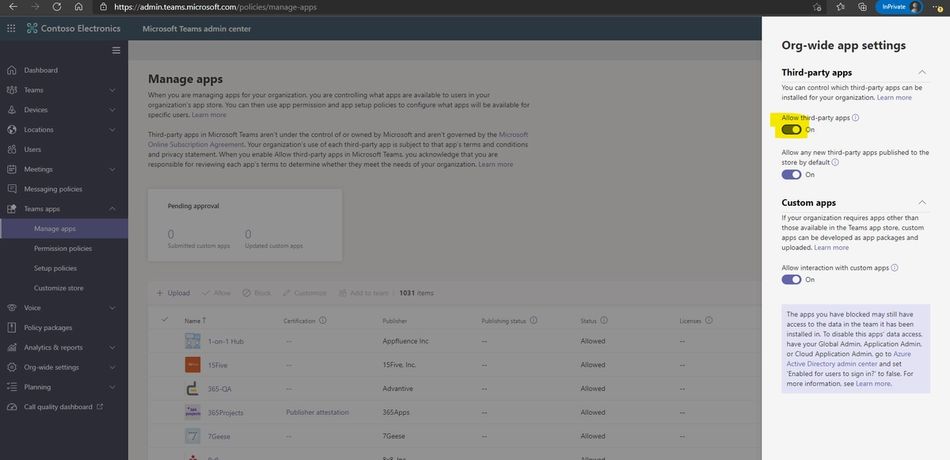Click the browser favorites star icon
The image size is (950, 460).
[x=840, y=7]
